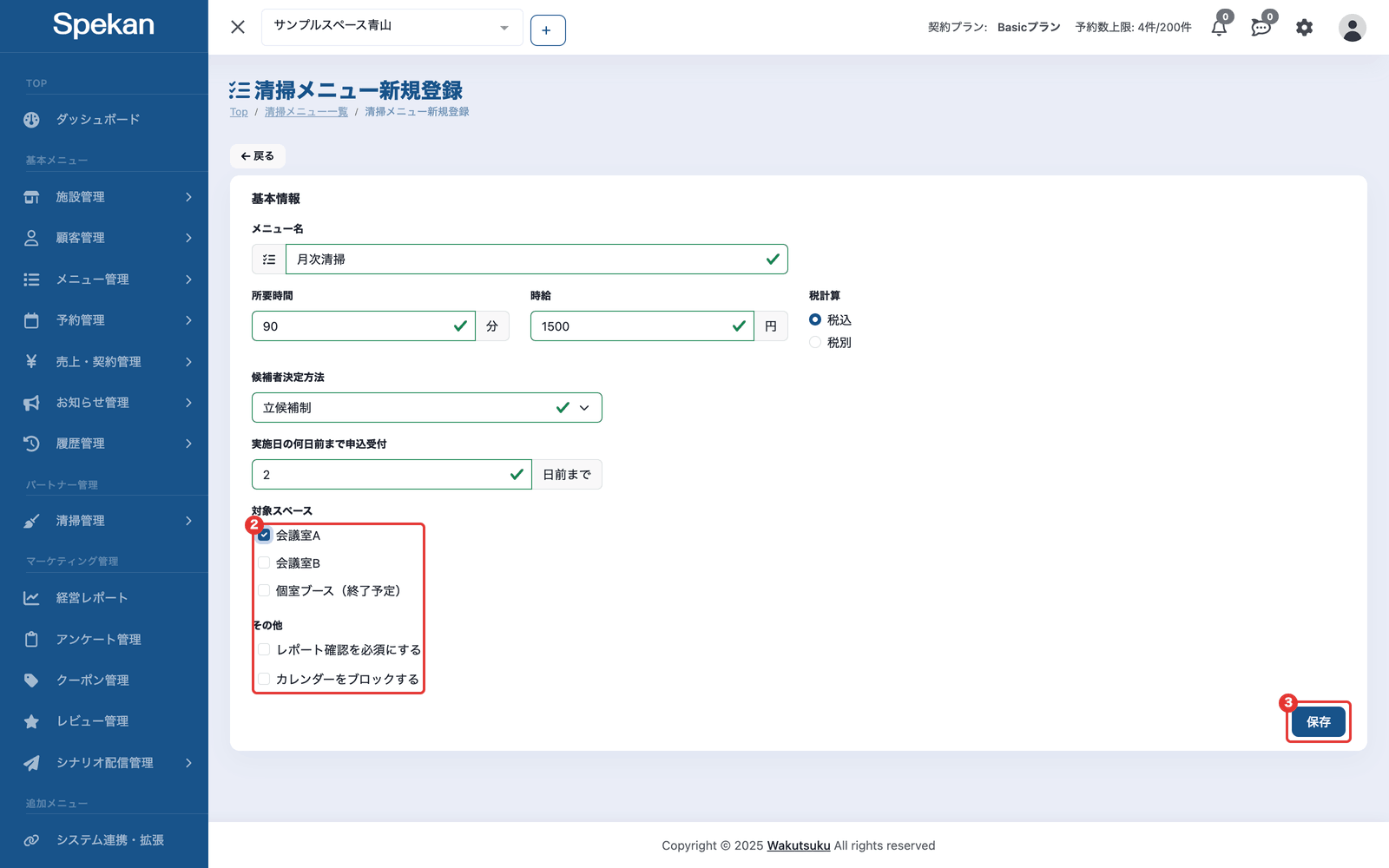Open the 候補者決定方法 dropdown showing 立候補制
The image size is (1389, 868).
click(426, 408)
